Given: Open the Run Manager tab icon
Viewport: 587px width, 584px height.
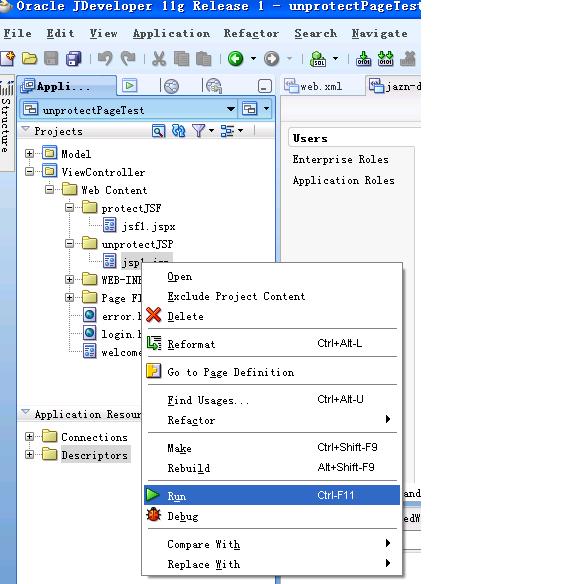Looking at the screenshot, I should click(x=130, y=86).
